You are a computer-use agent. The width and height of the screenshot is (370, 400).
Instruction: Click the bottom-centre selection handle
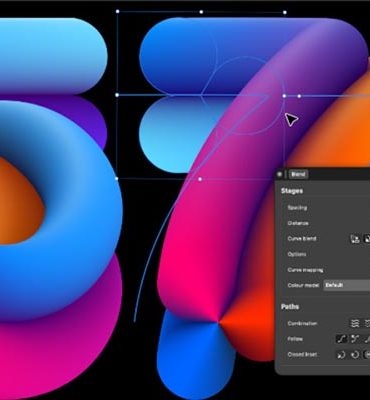click(200, 179)
